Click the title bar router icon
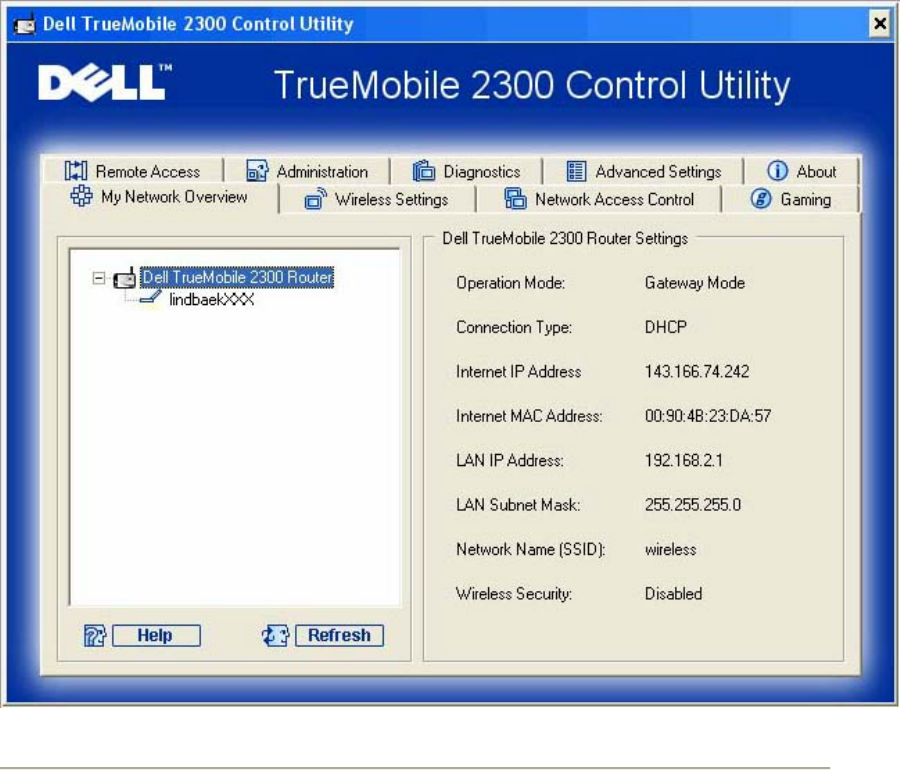900x770 pixels. click(x=24, y=24)
